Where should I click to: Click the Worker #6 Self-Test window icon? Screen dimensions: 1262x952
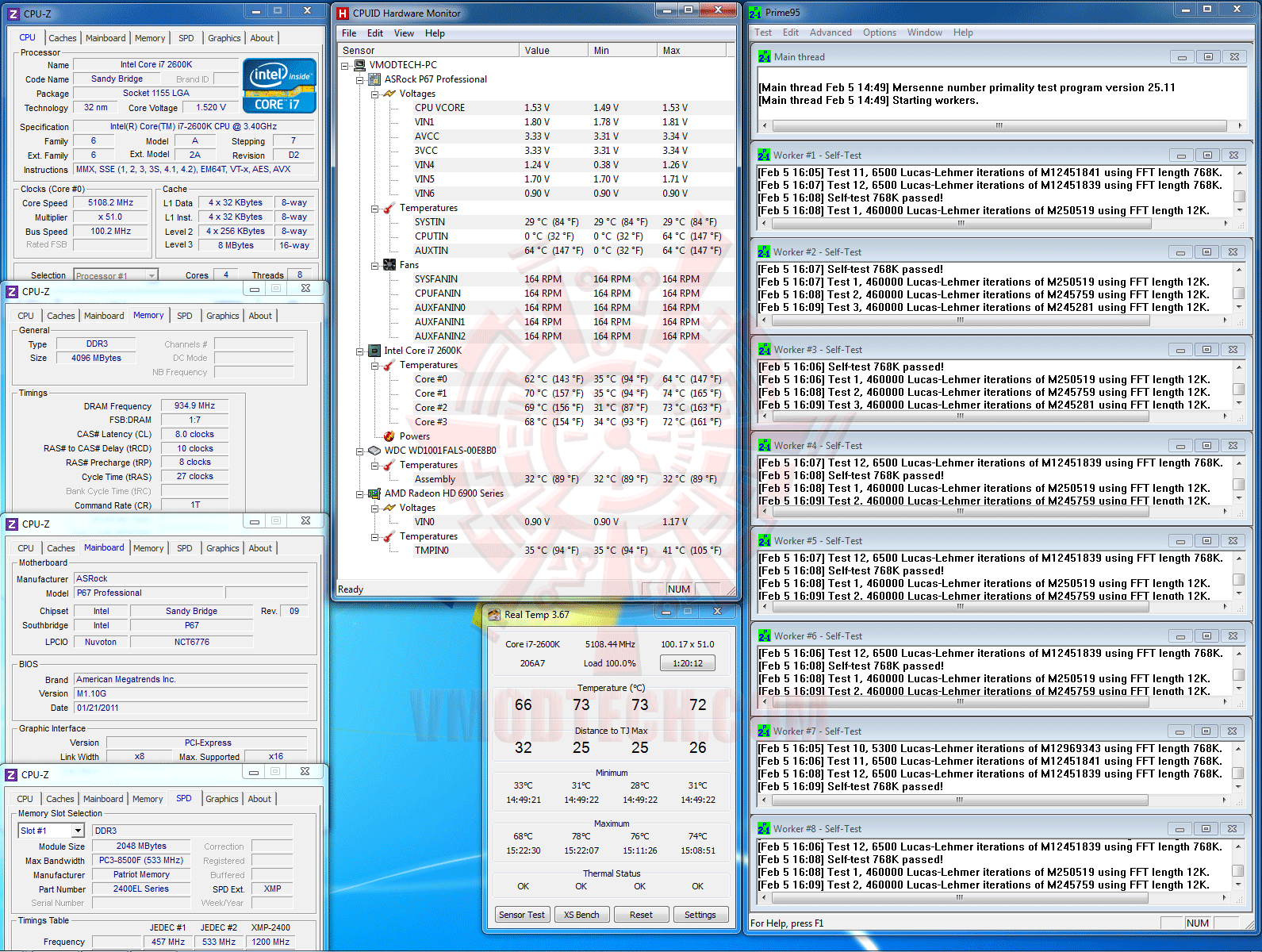click(x=764, y=636)
